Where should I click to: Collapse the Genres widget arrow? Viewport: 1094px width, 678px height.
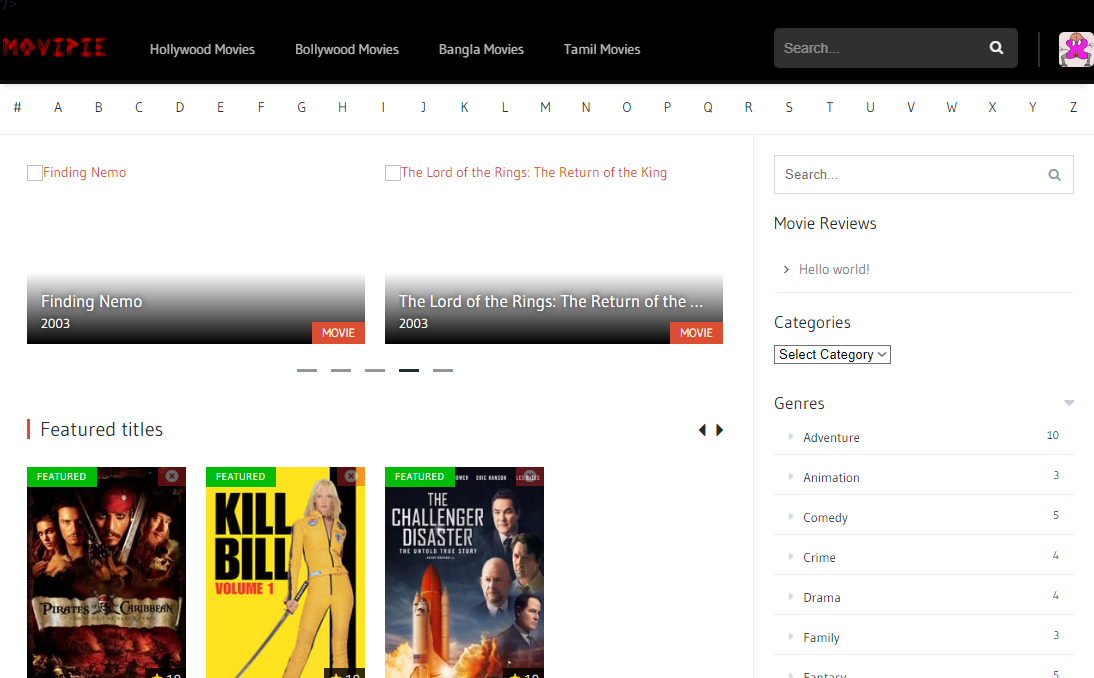(1068, 403)
